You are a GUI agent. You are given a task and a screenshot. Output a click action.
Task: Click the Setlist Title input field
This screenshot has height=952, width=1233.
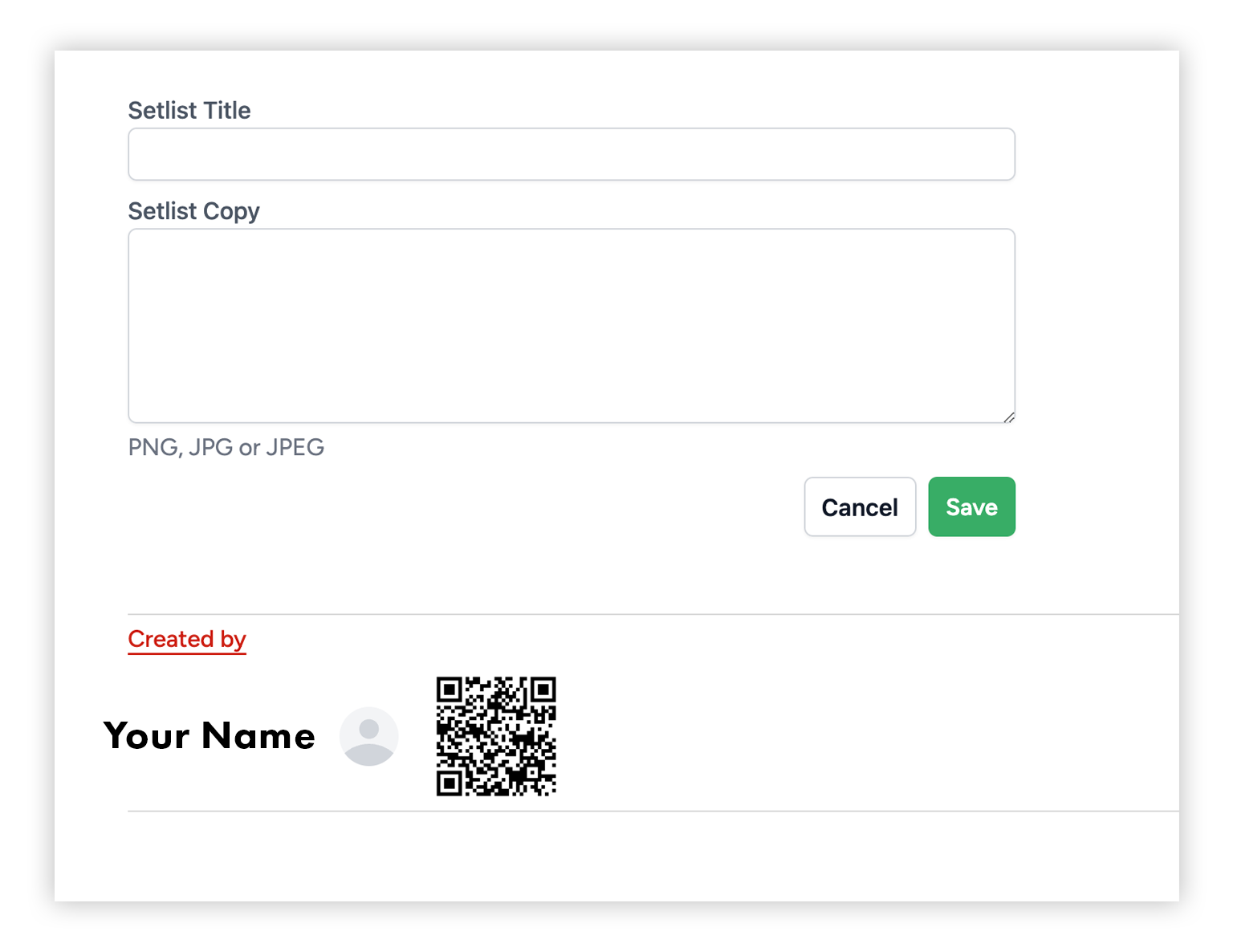click(x=571, y=154)
